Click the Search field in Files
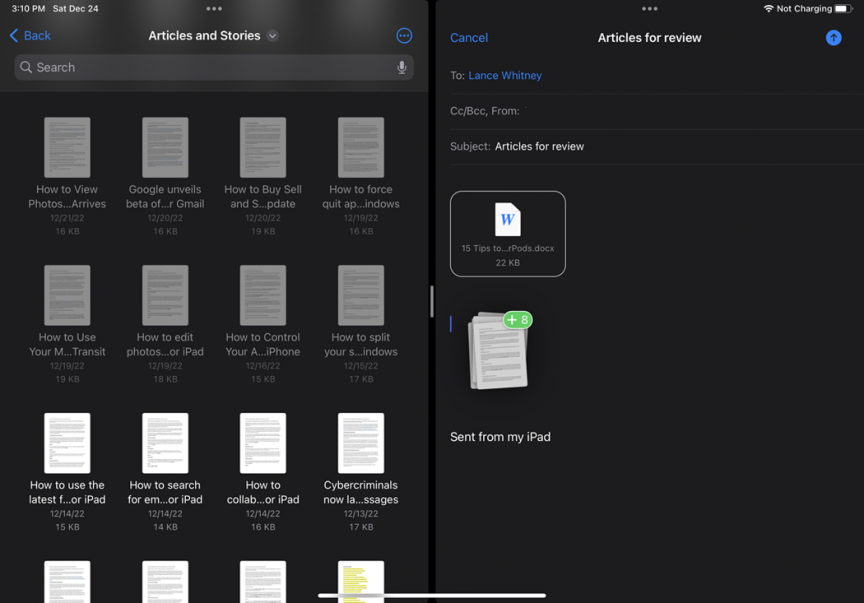 205,67
